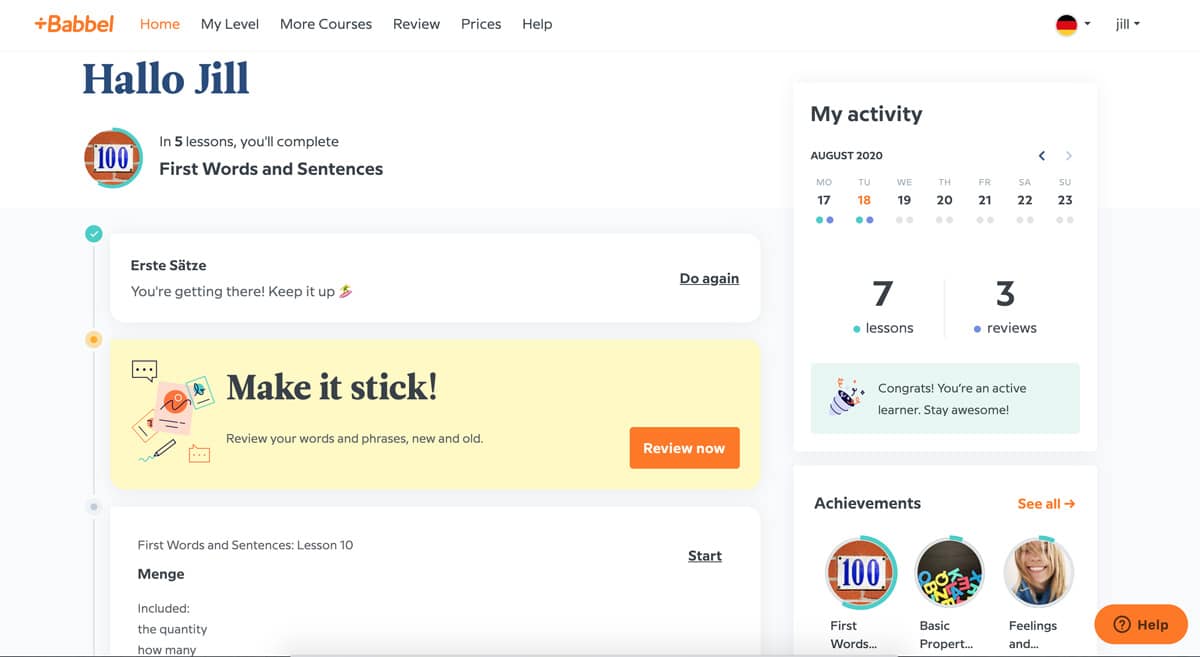Click the orange current step marker
Image resolution: width=1200 pixels, height=657 pixels.
pos(94,340)
